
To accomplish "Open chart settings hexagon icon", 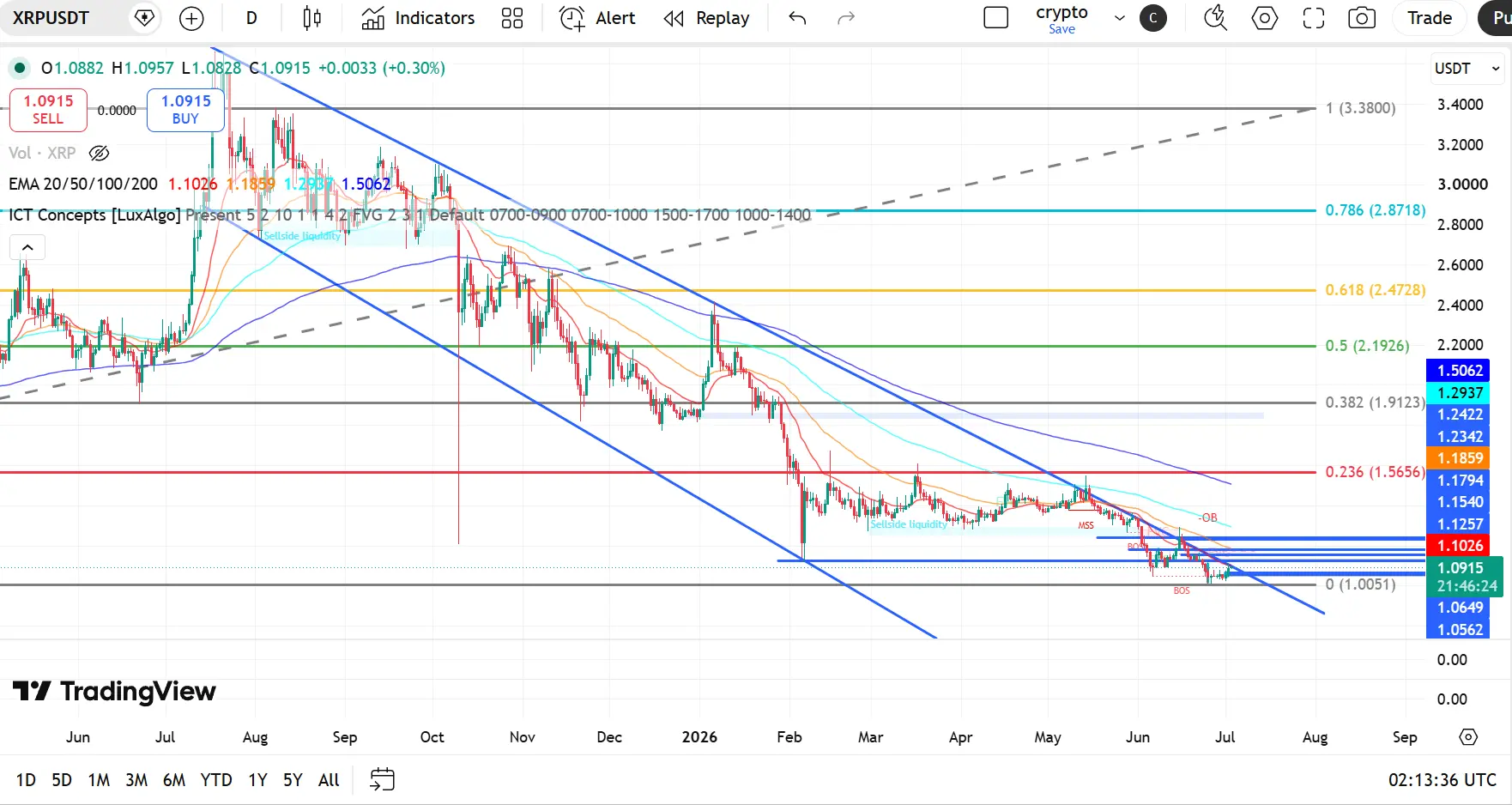I will click(x=1265, y=18).
